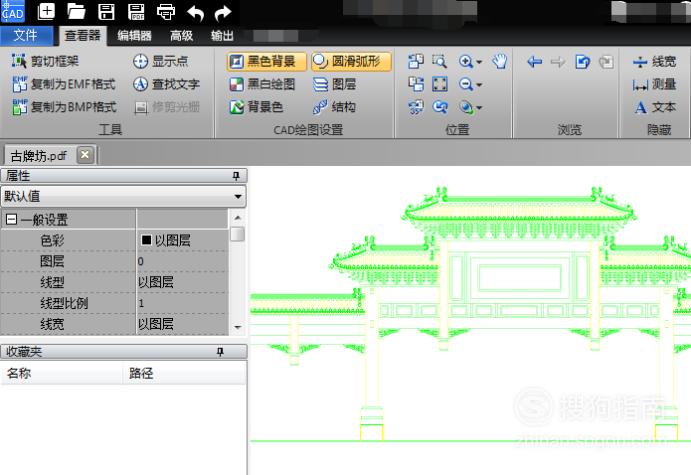The width and height of the screenshot is (691, 475).
Task: Click the 查找文字 tool
Action: click(166, 84)
